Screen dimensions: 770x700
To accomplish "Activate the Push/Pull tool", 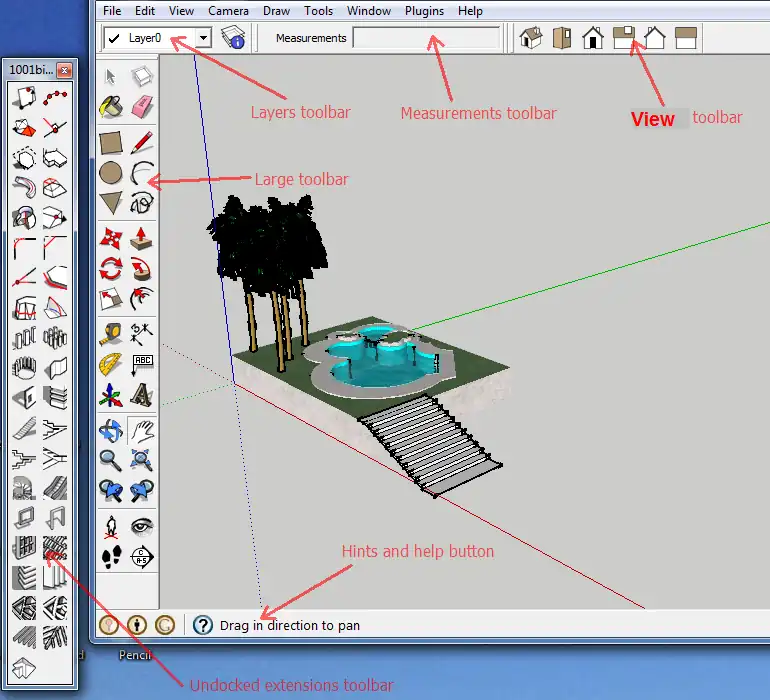I will (x=142, y=237).
